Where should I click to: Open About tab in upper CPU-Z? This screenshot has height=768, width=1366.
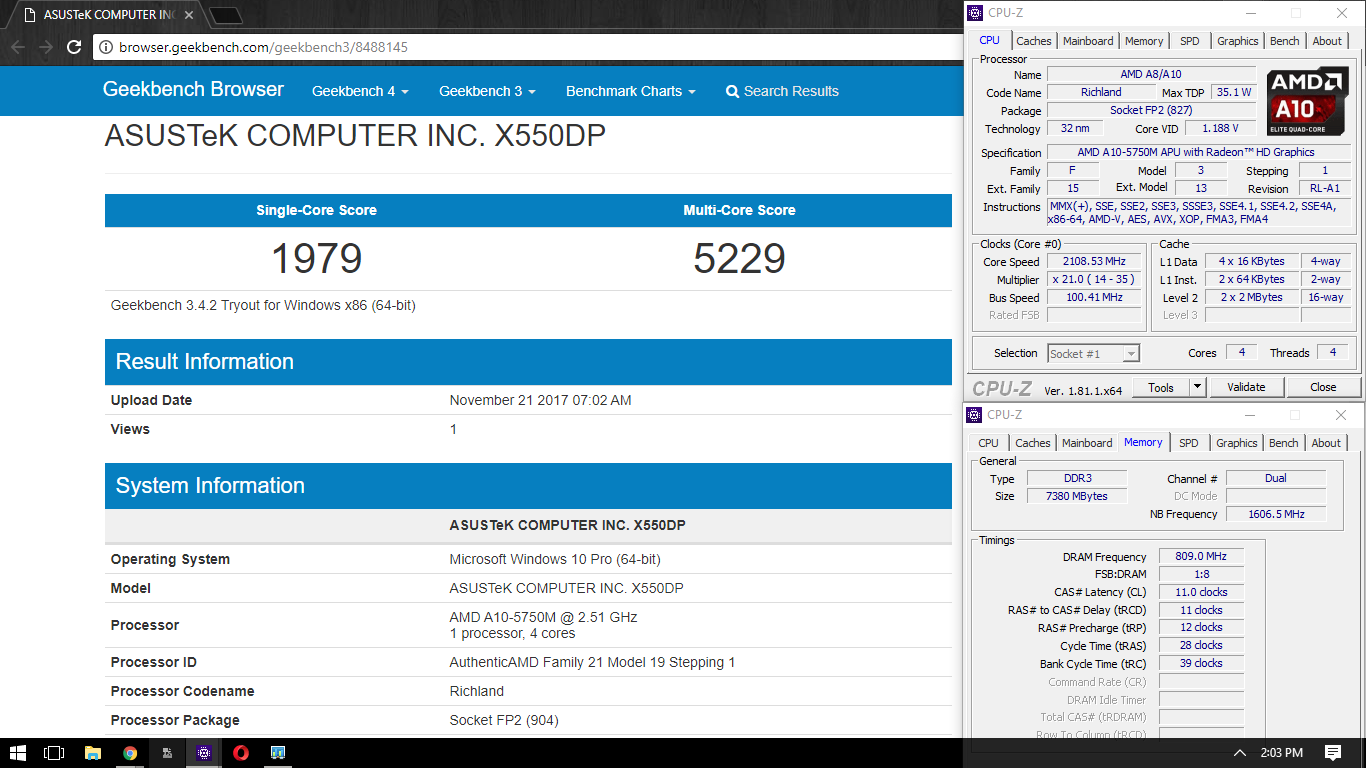(x=1327, y=41)
